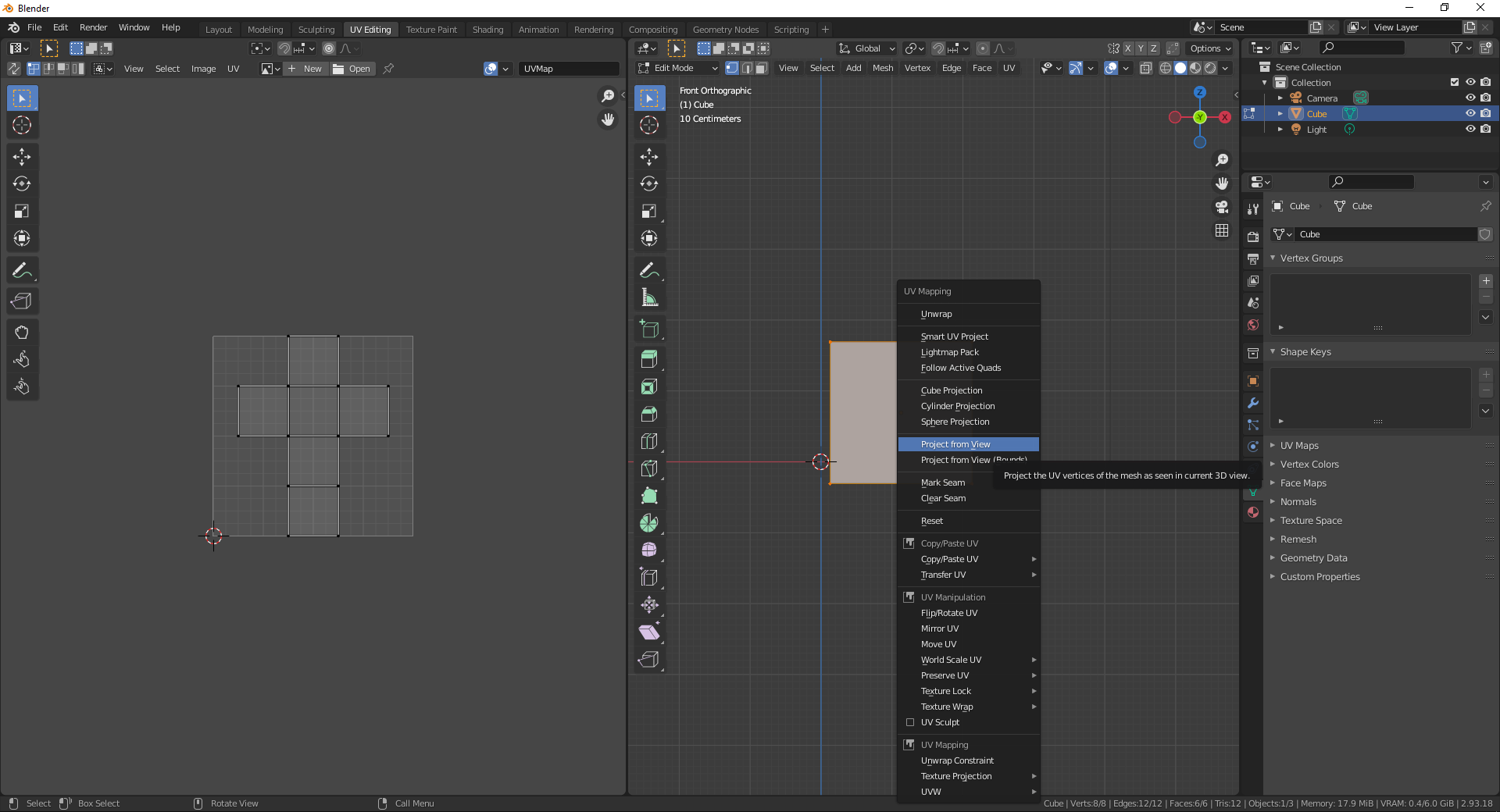
Task: Click the New image button
Action: pos(305,69)
